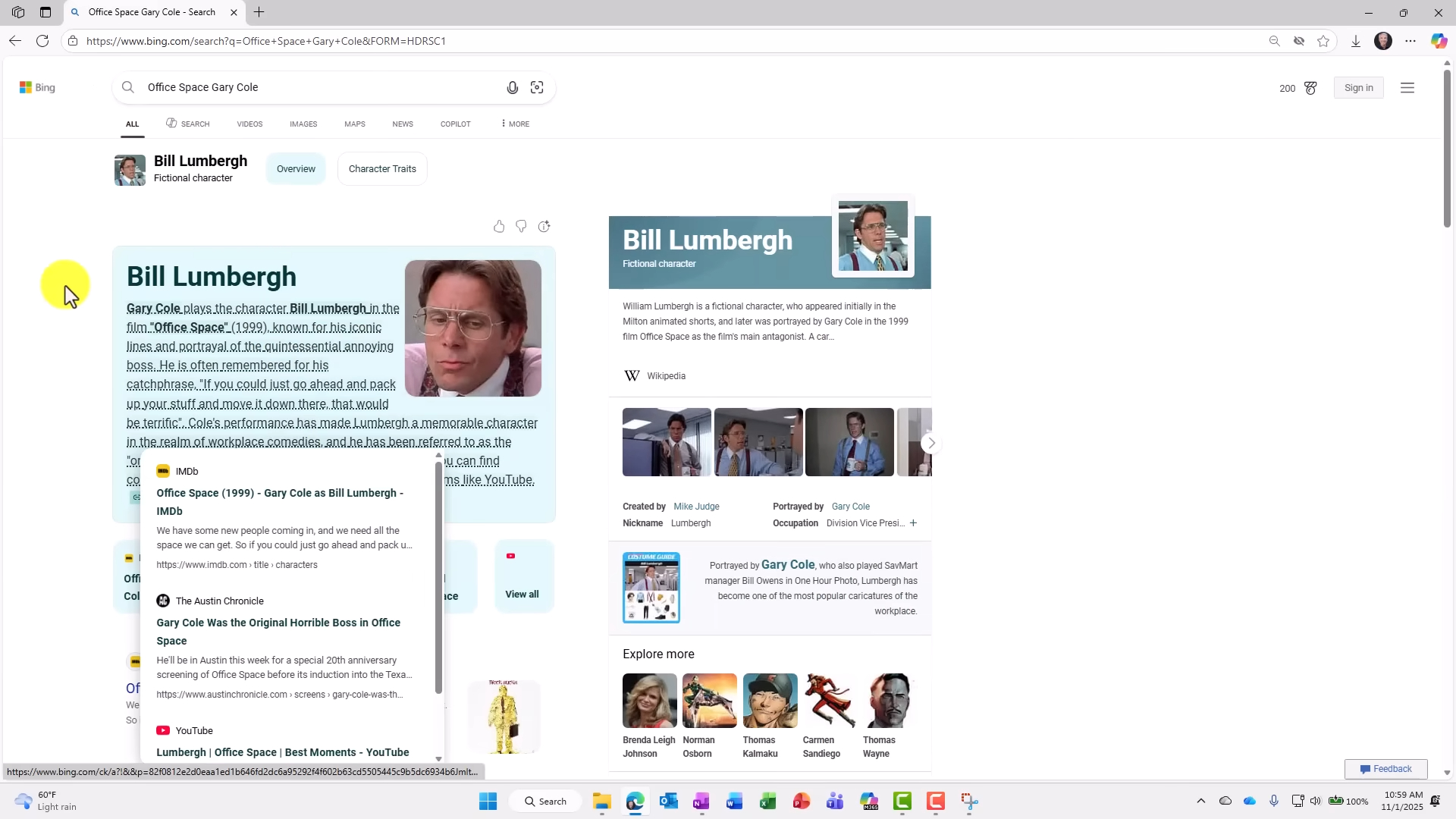1456x819 pixels.
Task: Show next Bill Lumbergh images arrow
Action: (x=931, y=443)
